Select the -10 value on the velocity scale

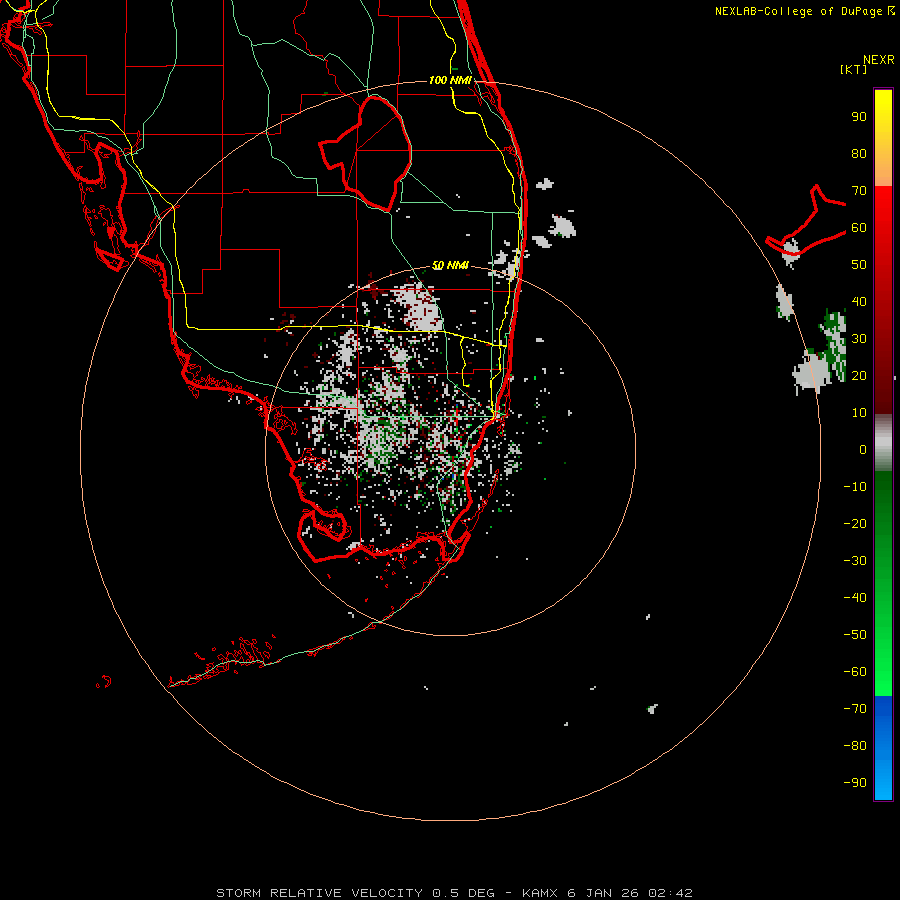[855, 487]
